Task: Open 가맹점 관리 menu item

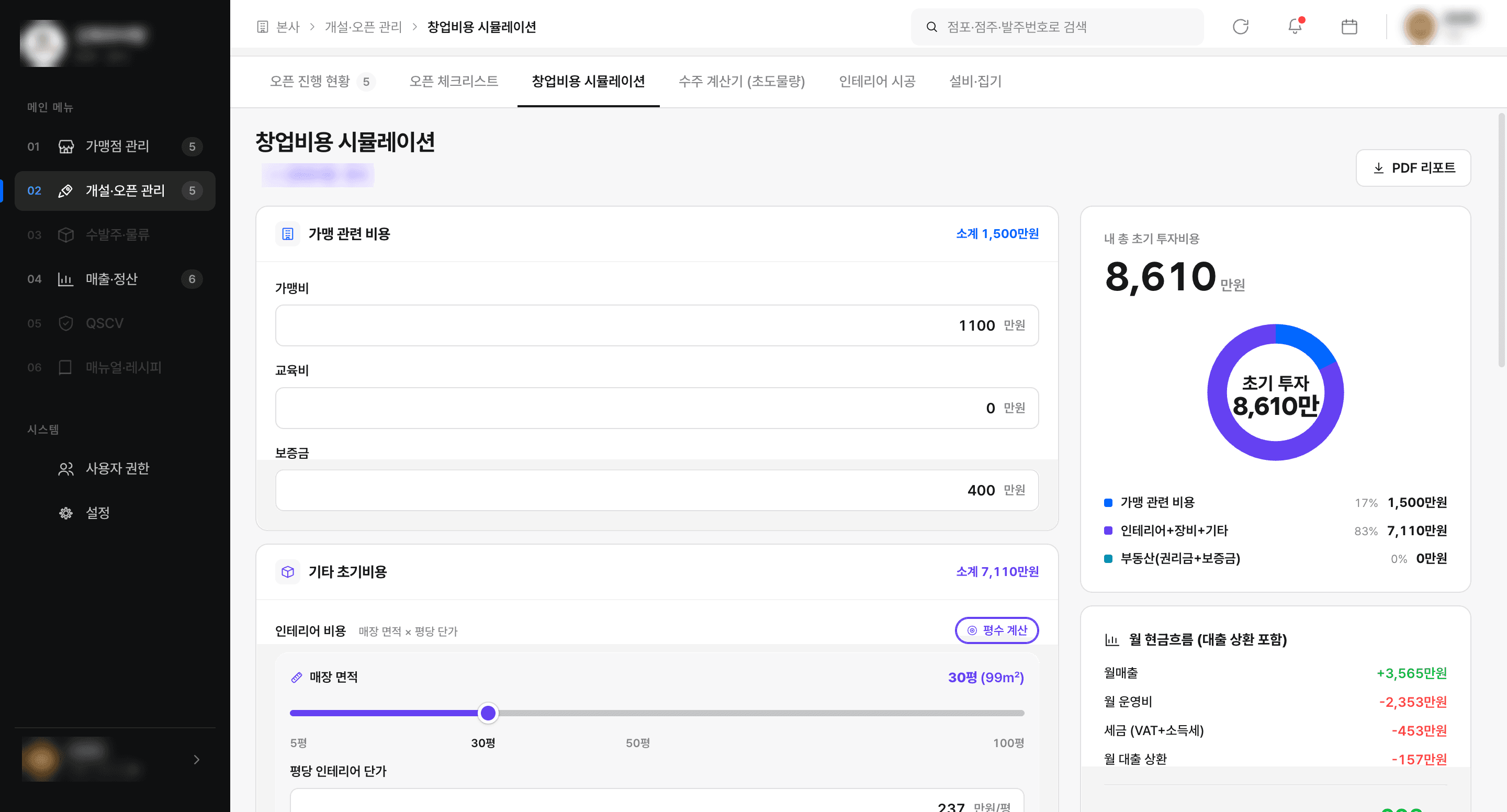Action: (x=115, y=146)
